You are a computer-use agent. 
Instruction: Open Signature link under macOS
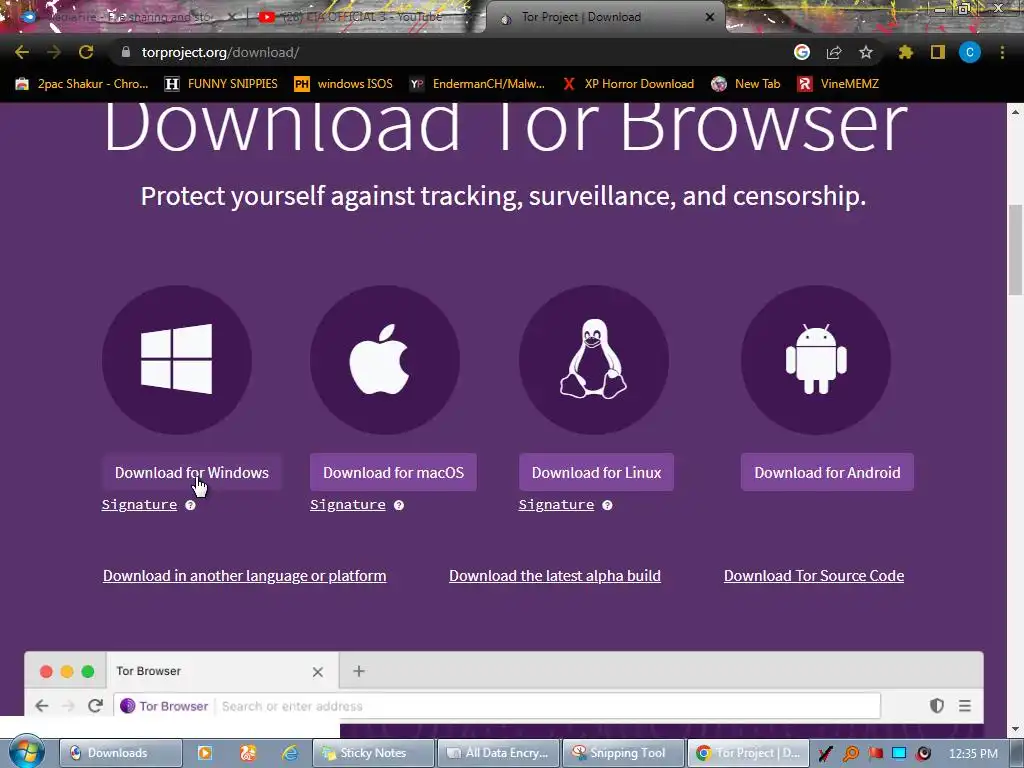[x=347, y=505]
